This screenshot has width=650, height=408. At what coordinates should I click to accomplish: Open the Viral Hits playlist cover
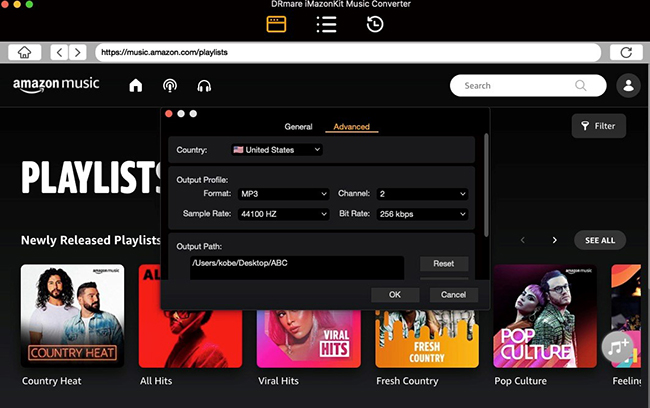click(308, 338)
